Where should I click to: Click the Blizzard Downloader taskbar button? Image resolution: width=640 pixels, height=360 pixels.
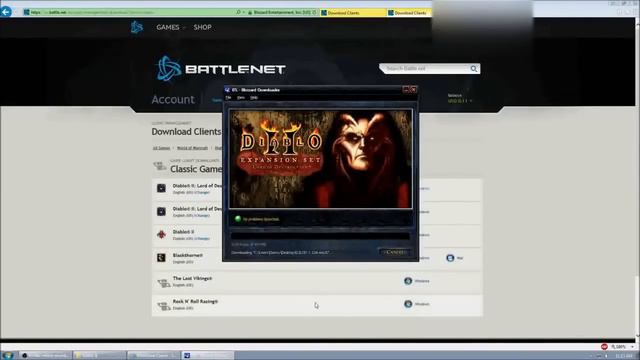point(207,356)
